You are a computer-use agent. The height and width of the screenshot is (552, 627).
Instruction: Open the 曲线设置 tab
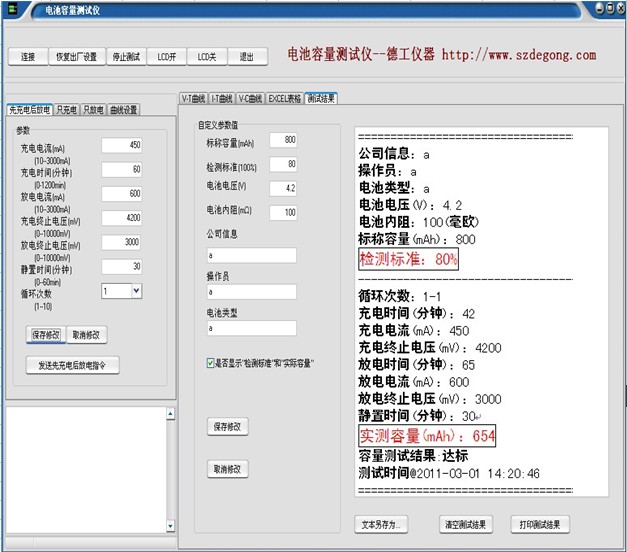(x=124, y=110)
